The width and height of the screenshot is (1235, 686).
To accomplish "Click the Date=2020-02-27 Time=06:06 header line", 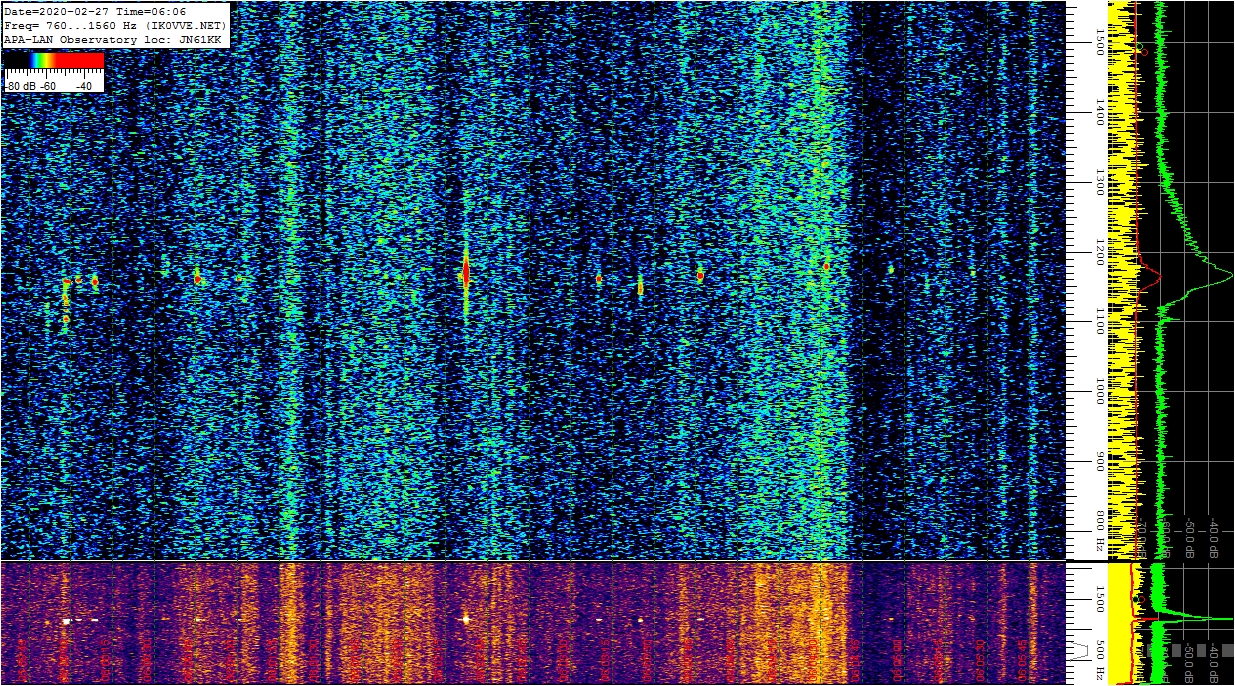I will 95,12.
